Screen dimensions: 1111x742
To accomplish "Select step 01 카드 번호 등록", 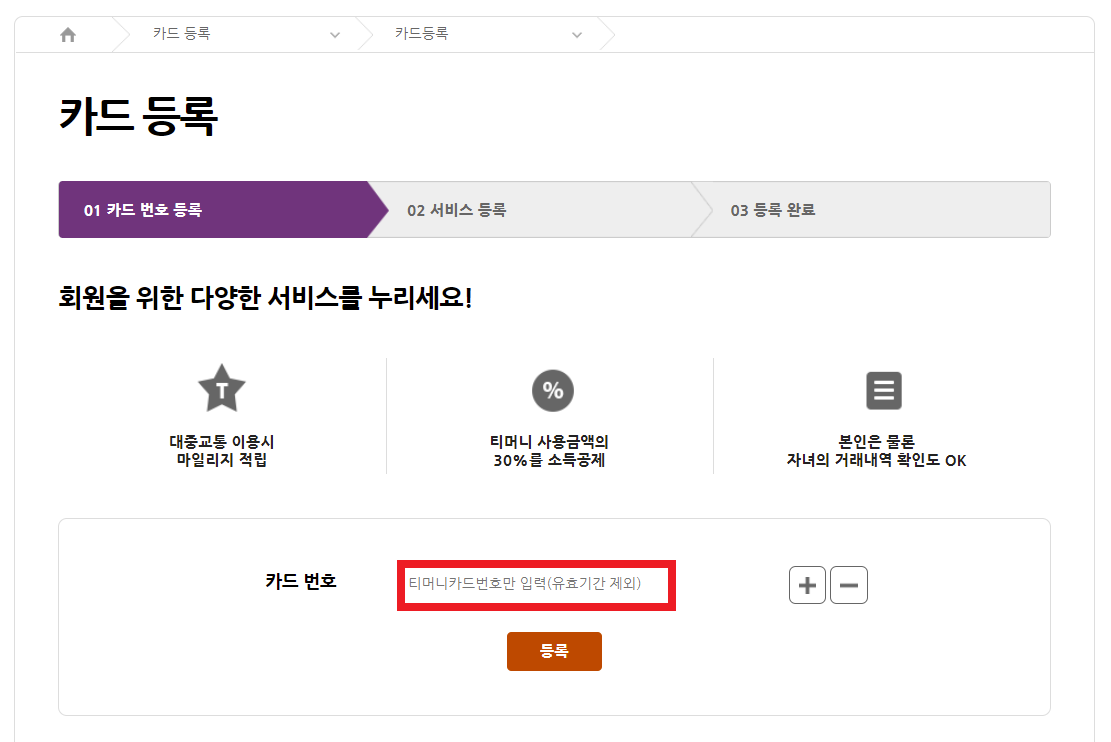I will 222,210.
